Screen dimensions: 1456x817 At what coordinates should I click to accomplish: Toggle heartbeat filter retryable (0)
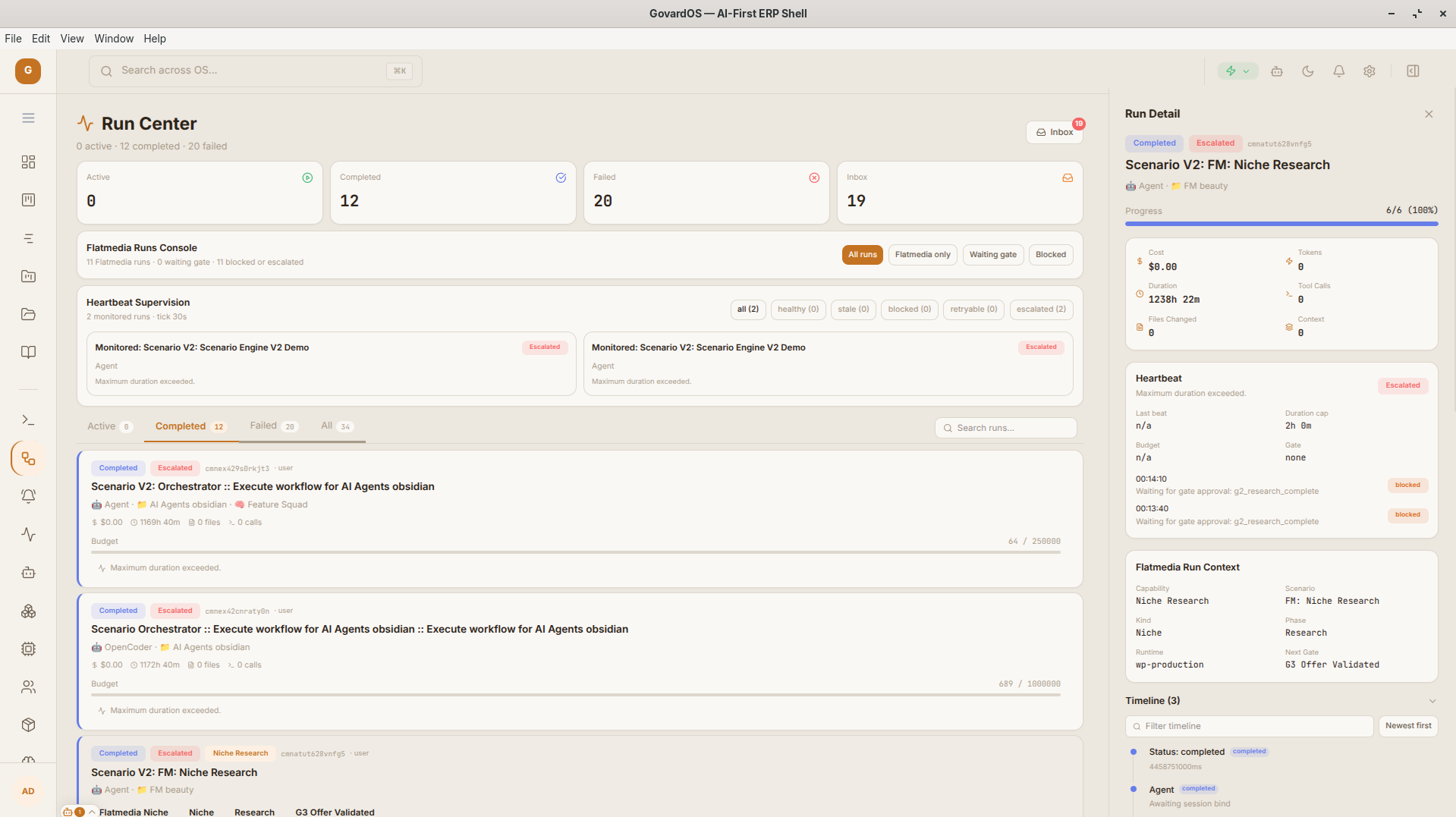[974, 310]
